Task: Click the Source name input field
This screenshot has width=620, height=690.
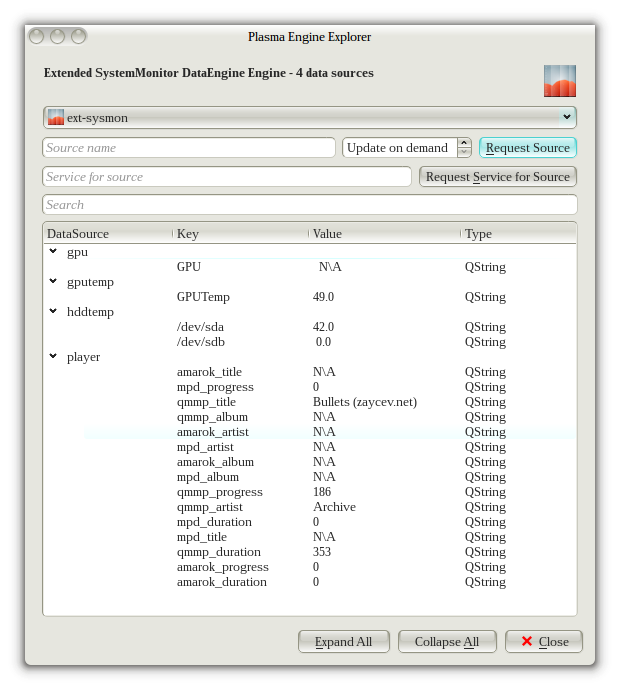Action: (189, 148)
